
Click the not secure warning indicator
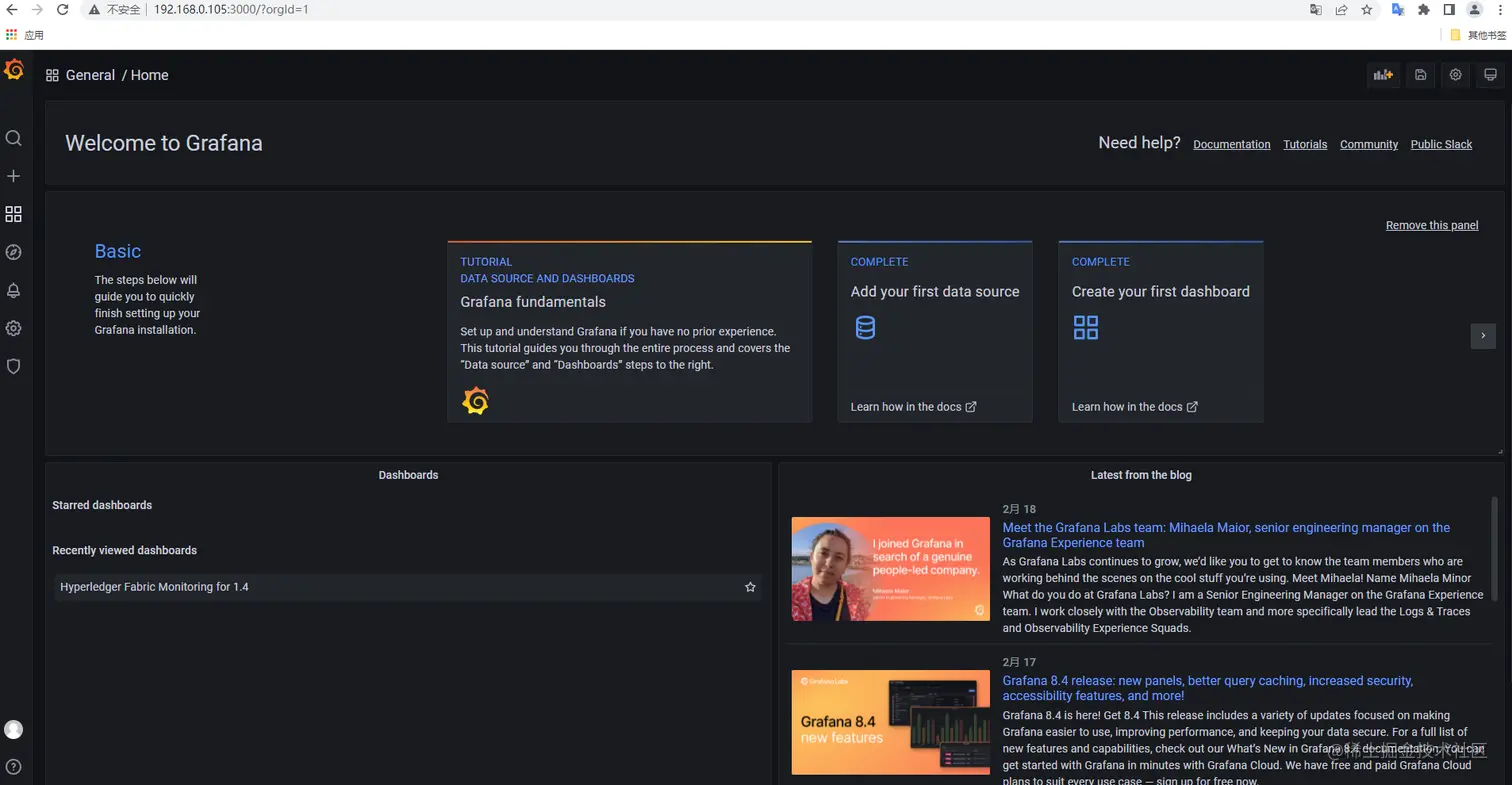click(116, 9)
